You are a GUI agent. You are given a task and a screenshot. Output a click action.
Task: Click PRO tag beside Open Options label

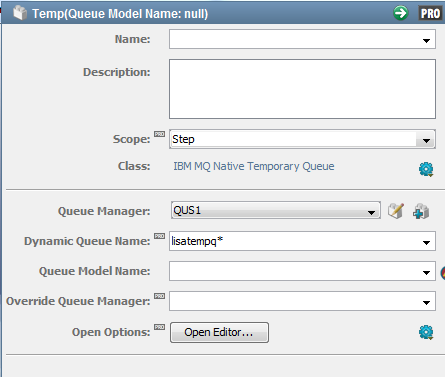click(159, 327)
